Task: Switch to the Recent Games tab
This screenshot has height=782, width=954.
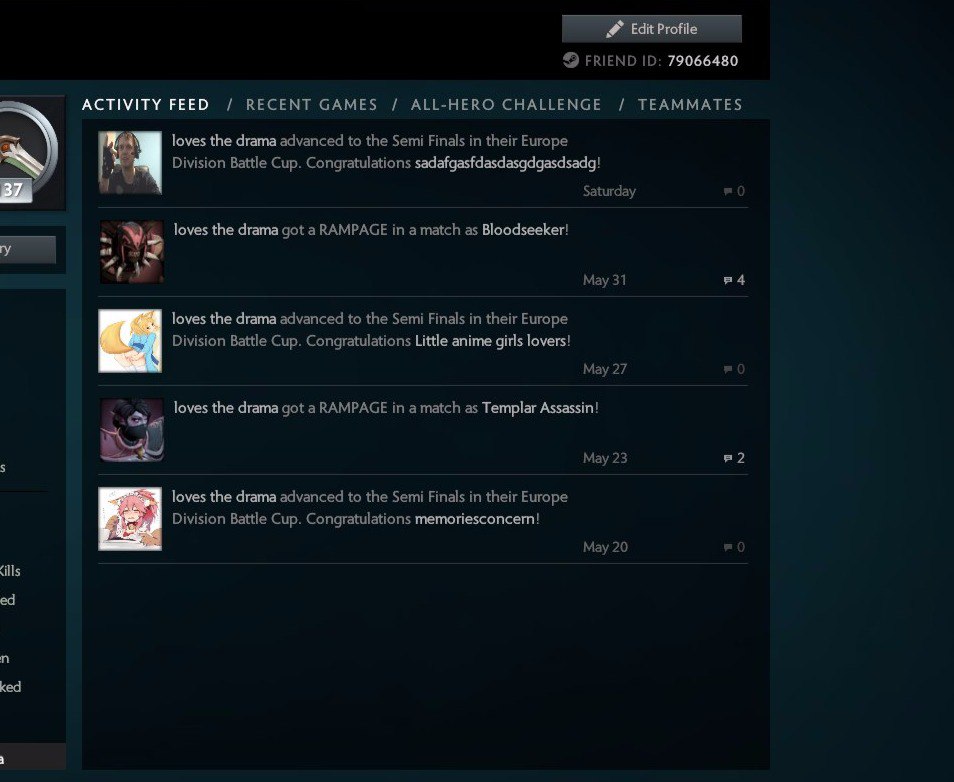Action: click(x=311, y=104)
